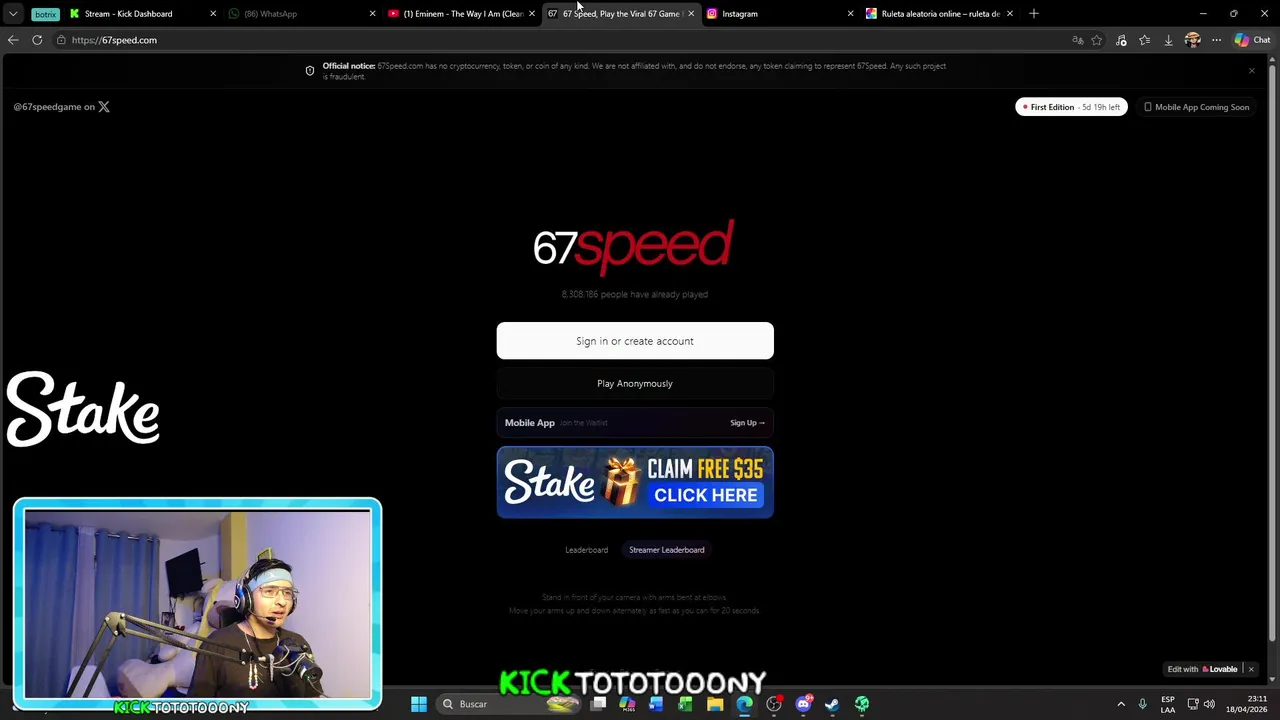Open the tab list dropdown arrow

coord(13,14)
